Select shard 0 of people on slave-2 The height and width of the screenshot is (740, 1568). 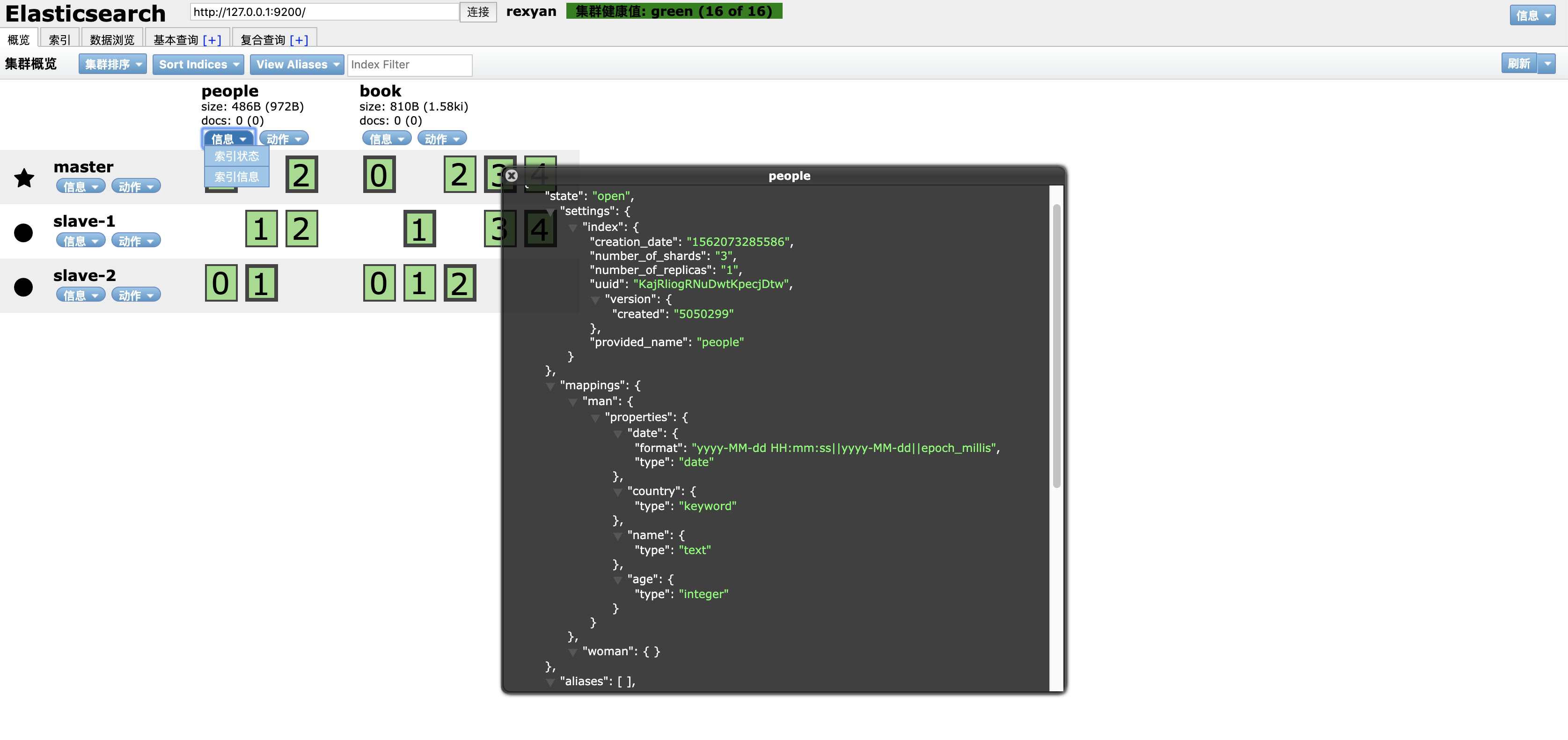[221, 283]
